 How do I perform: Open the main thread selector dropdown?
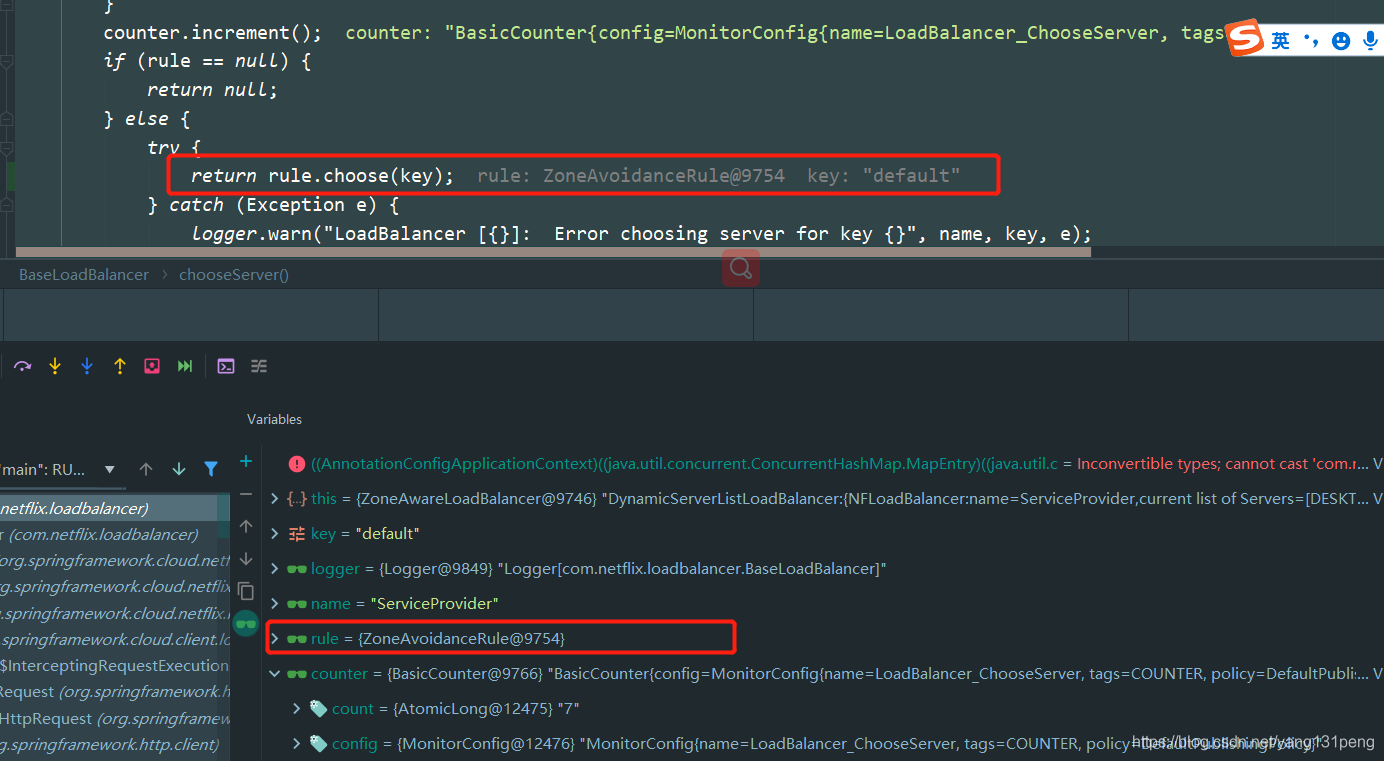click(x=110, y=468)
